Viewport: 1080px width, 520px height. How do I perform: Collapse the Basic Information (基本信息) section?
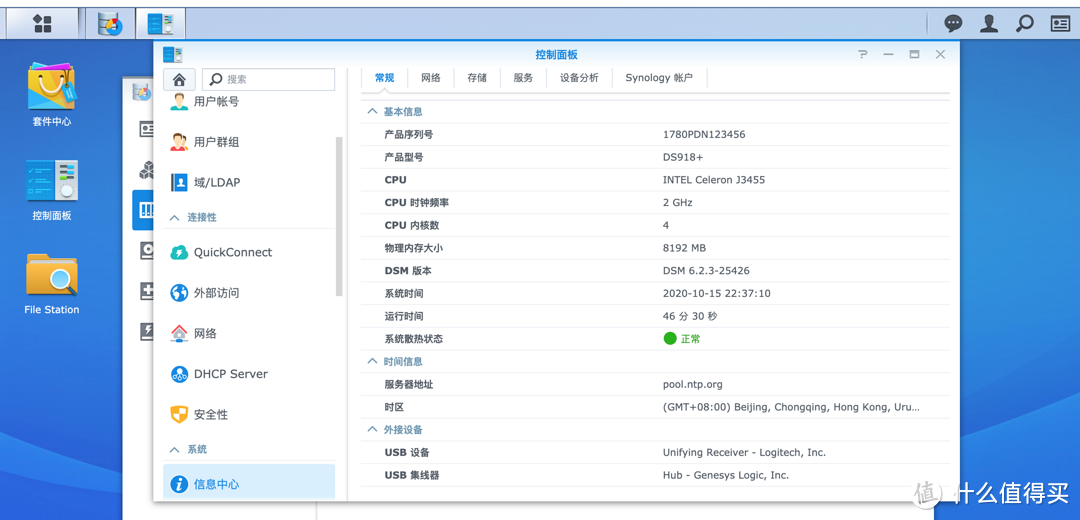click(372, 111)
